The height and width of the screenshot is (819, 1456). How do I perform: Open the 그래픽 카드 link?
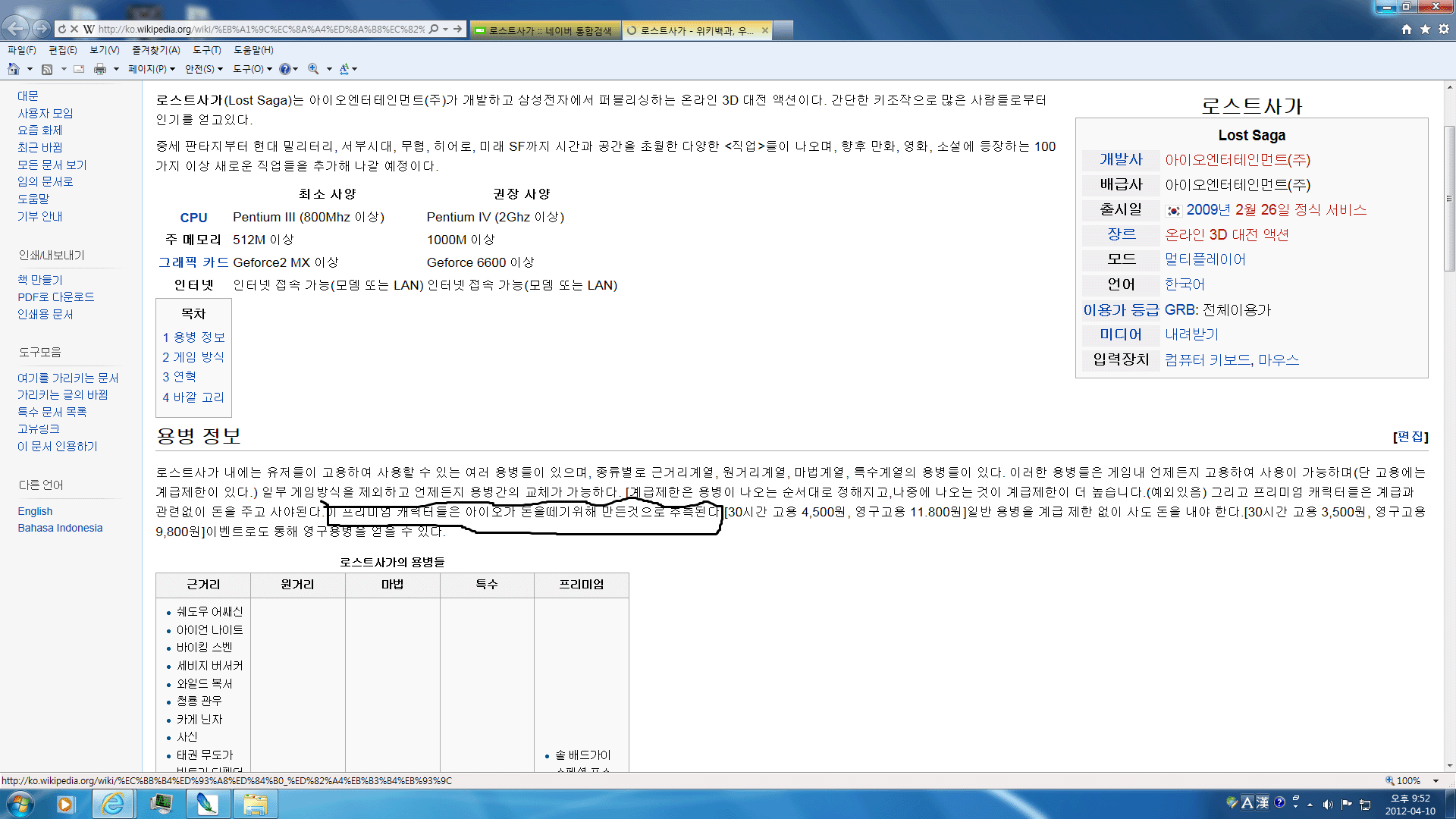(193, 262)
